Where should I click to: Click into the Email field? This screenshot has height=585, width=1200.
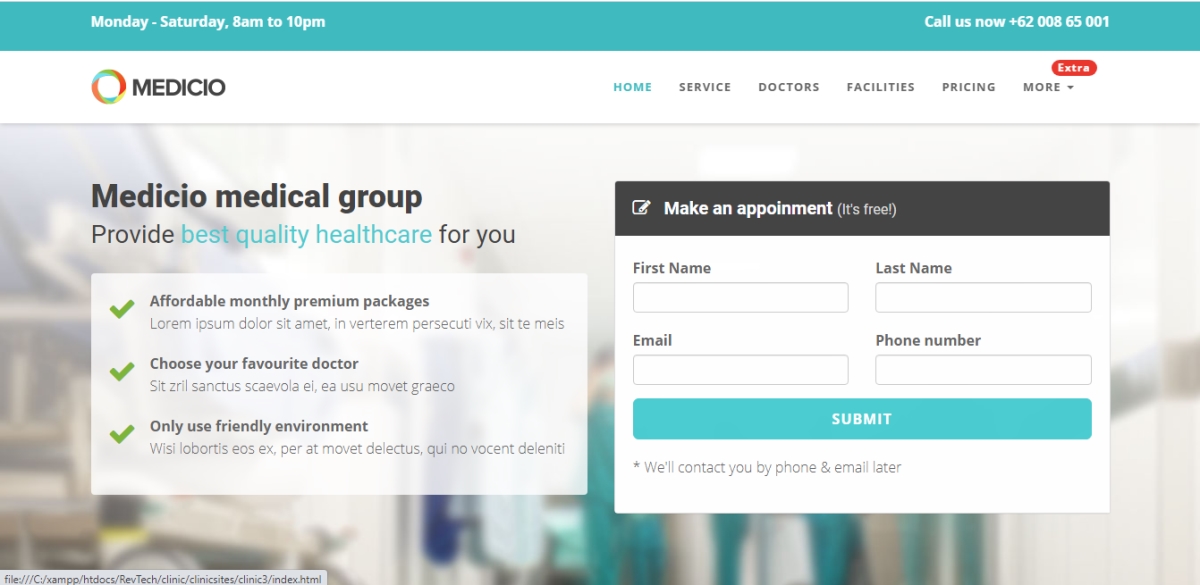click(741, 370)
